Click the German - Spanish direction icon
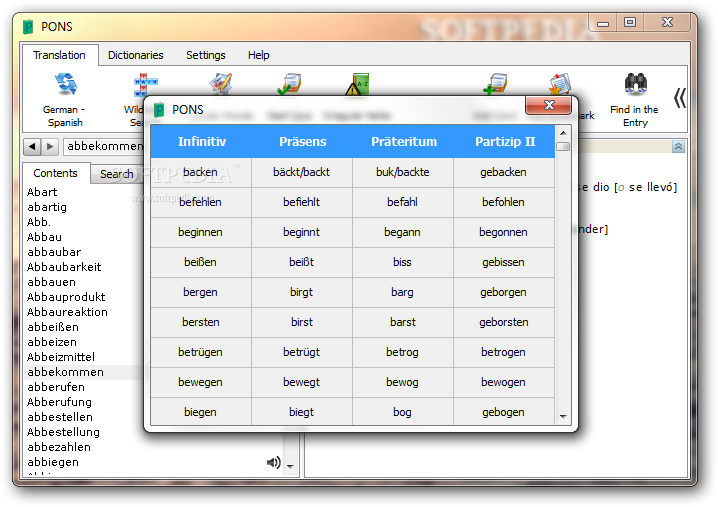This screenshot has width=718, height=507. click(x=66, y=84)
